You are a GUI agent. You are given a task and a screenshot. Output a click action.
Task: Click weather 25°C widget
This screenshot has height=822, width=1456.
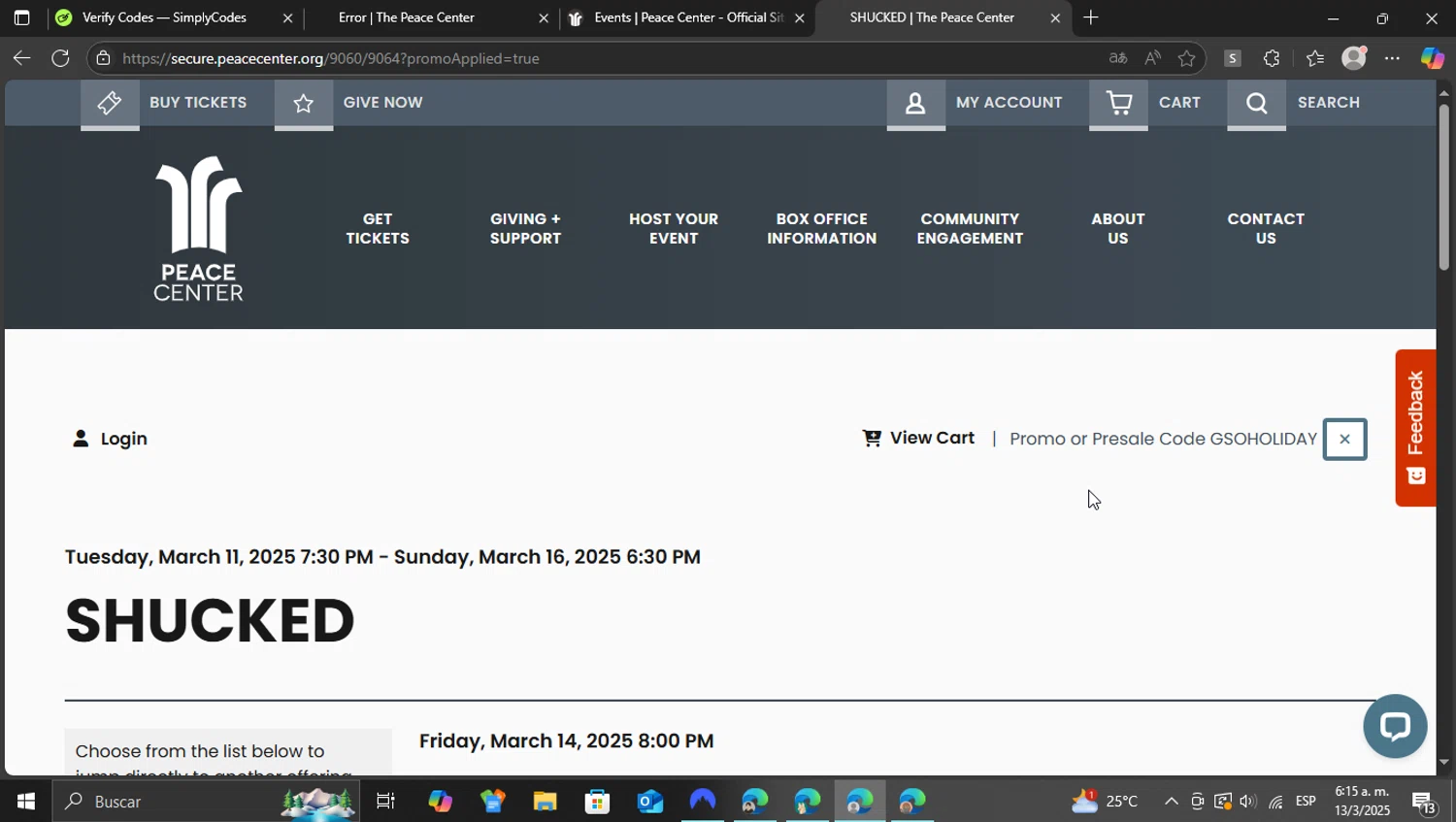pyautogui.click(x=1105, y=802)
